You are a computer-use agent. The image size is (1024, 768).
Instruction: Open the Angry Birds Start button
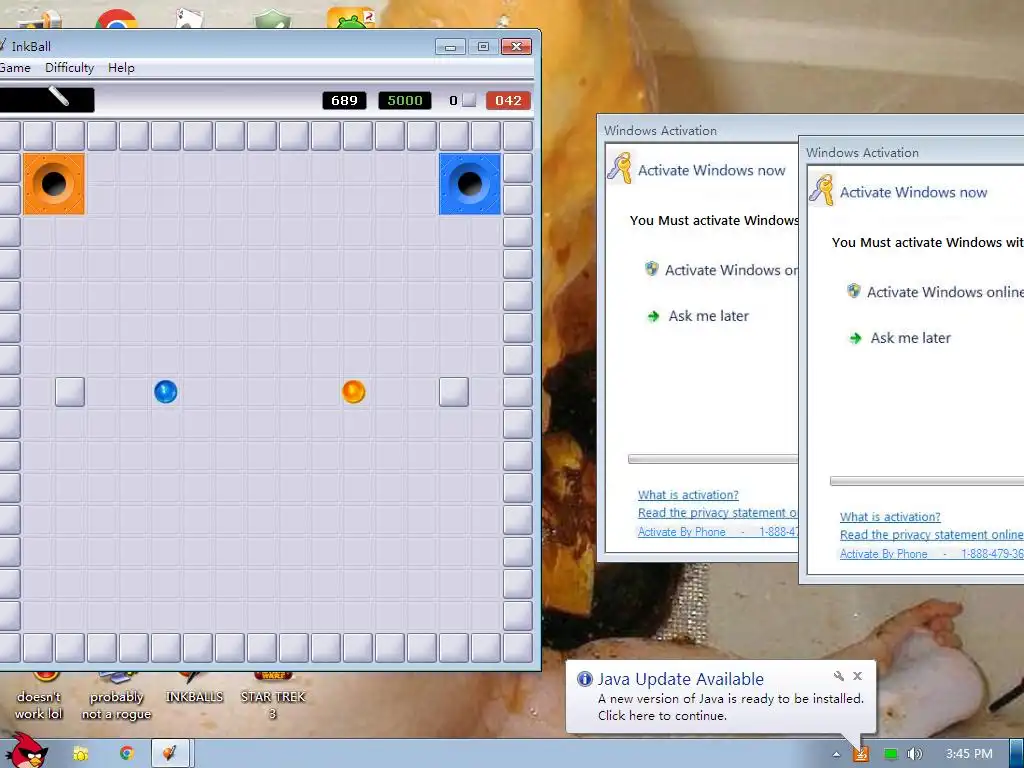(25, 751)
